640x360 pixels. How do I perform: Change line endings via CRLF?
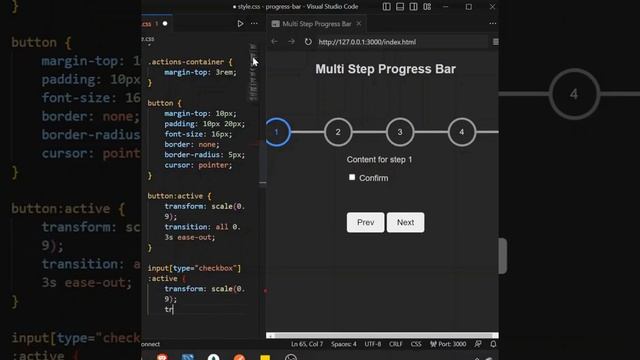(x=396, y=344)
